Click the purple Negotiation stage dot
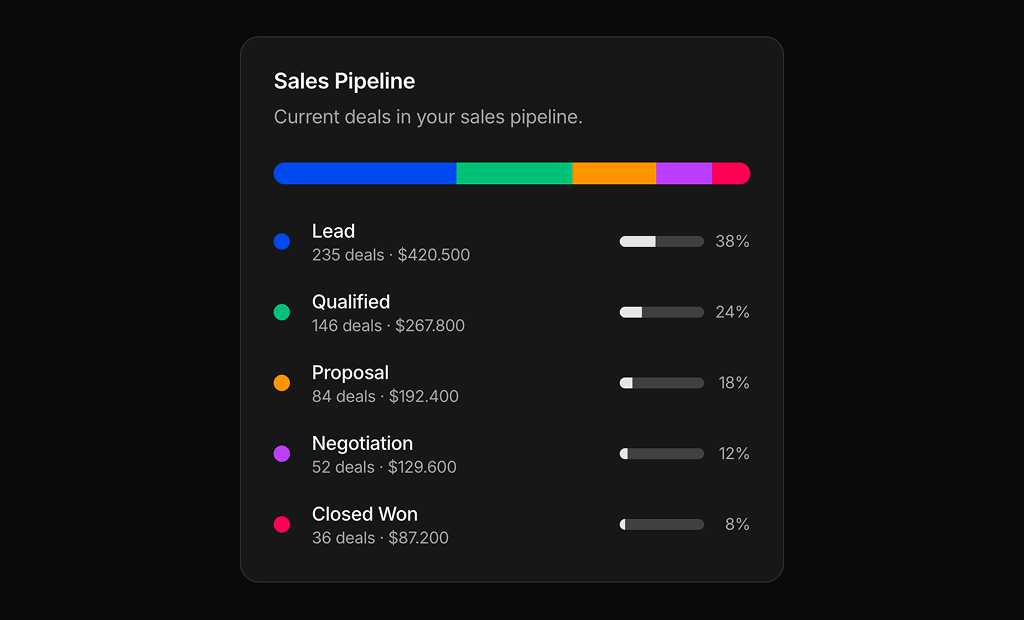The height and width of the screenshot is (620, 1024). tap(282, 453)
